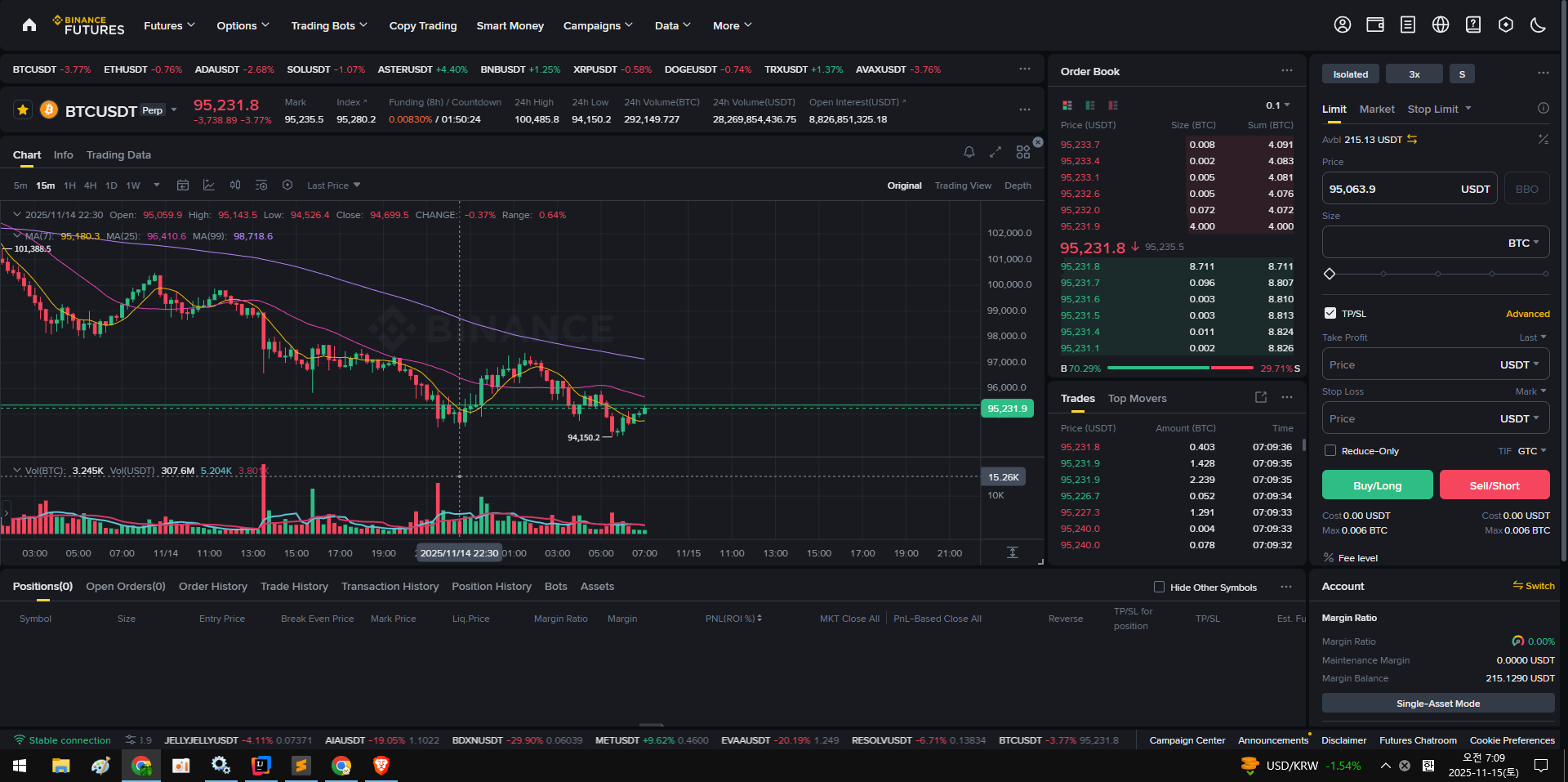The width and height of the screenshot is (1568, 782).
Task: Open the language globe icon
Action: pos(1441,25)
